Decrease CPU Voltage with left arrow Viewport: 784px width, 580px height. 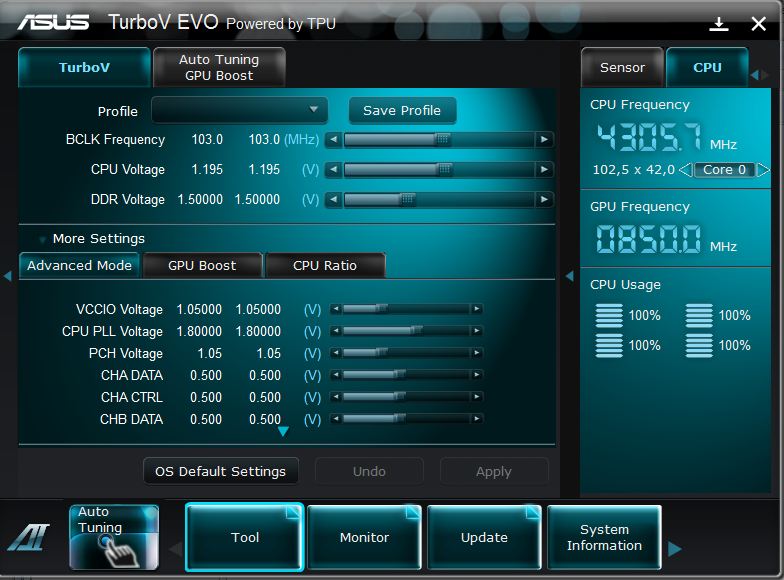pos(334,170)
